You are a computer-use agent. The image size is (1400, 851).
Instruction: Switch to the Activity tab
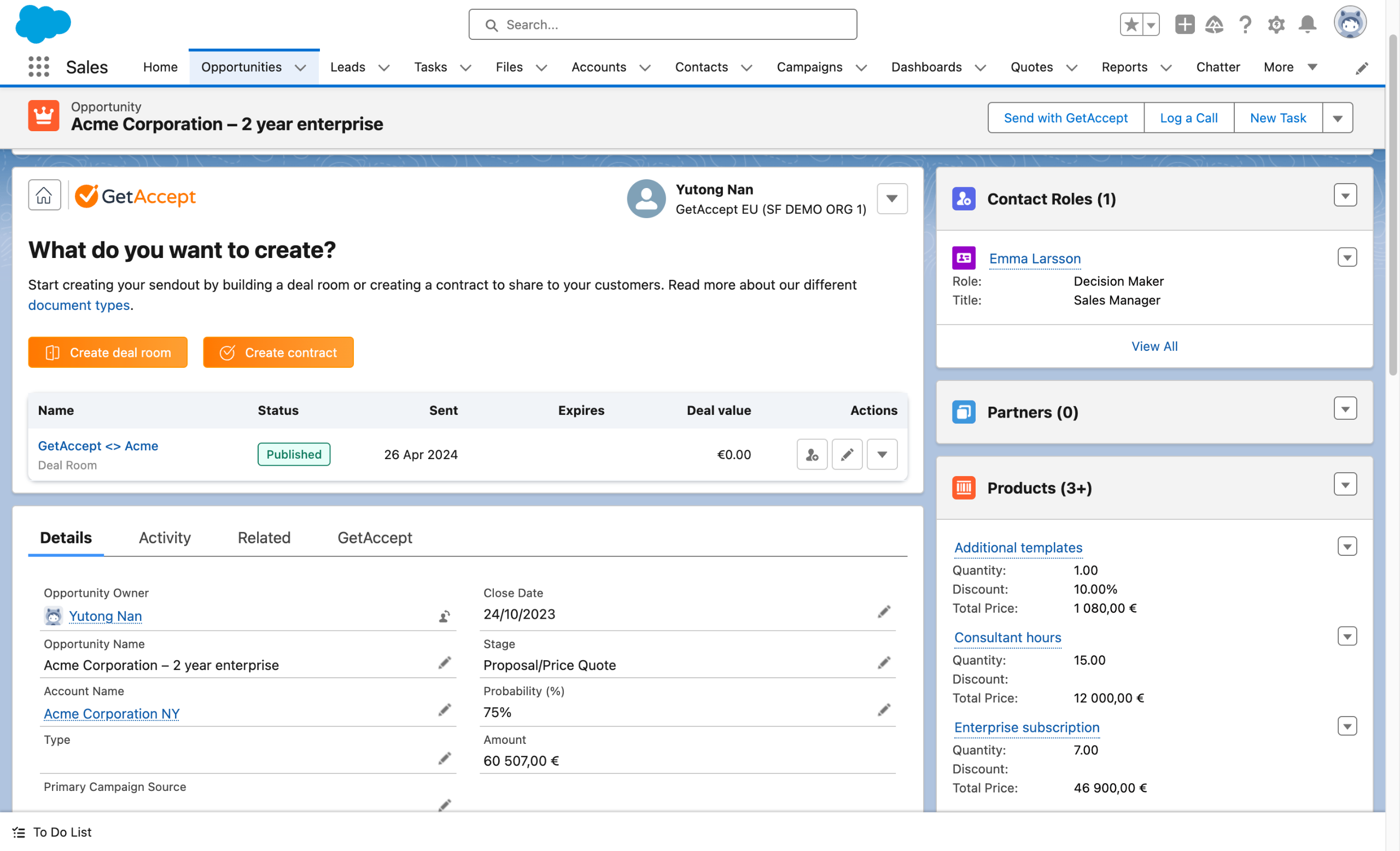point(165,538)
